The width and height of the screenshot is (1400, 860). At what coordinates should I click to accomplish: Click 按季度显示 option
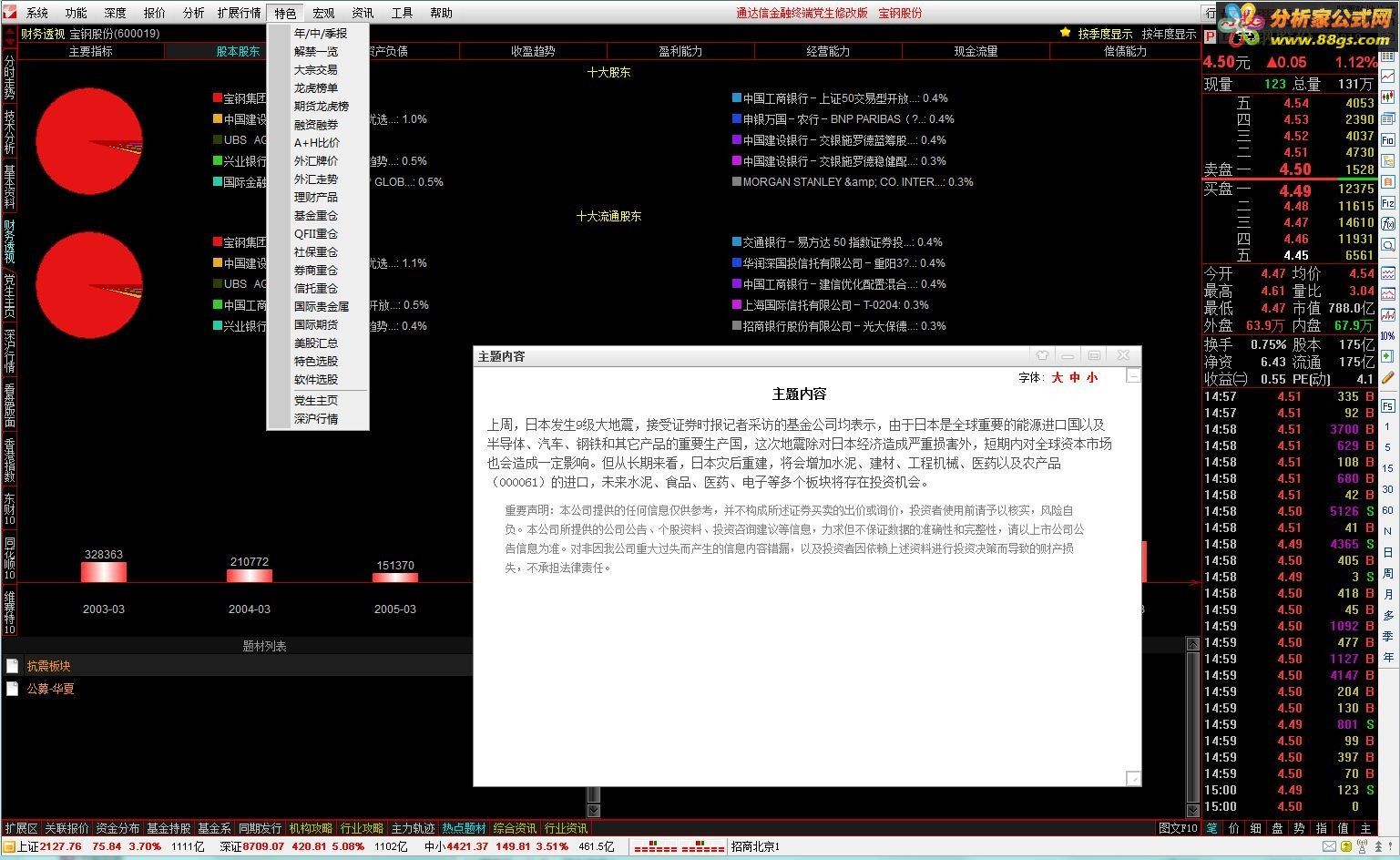point(1105,34)
